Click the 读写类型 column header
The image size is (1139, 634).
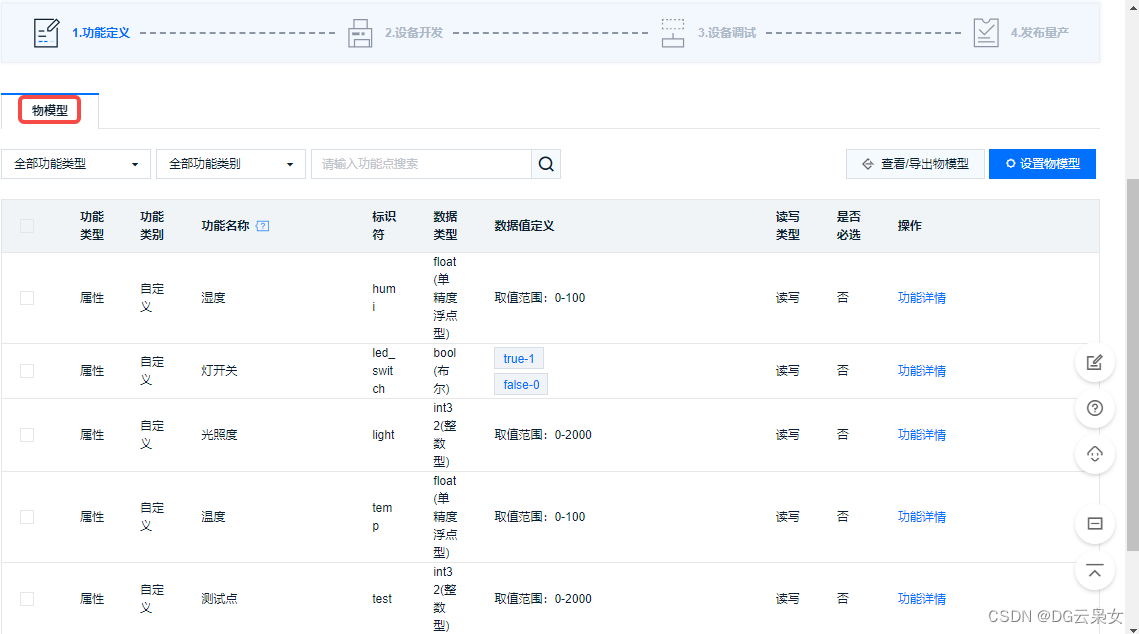pyautogui.click(x=788, y=226)
